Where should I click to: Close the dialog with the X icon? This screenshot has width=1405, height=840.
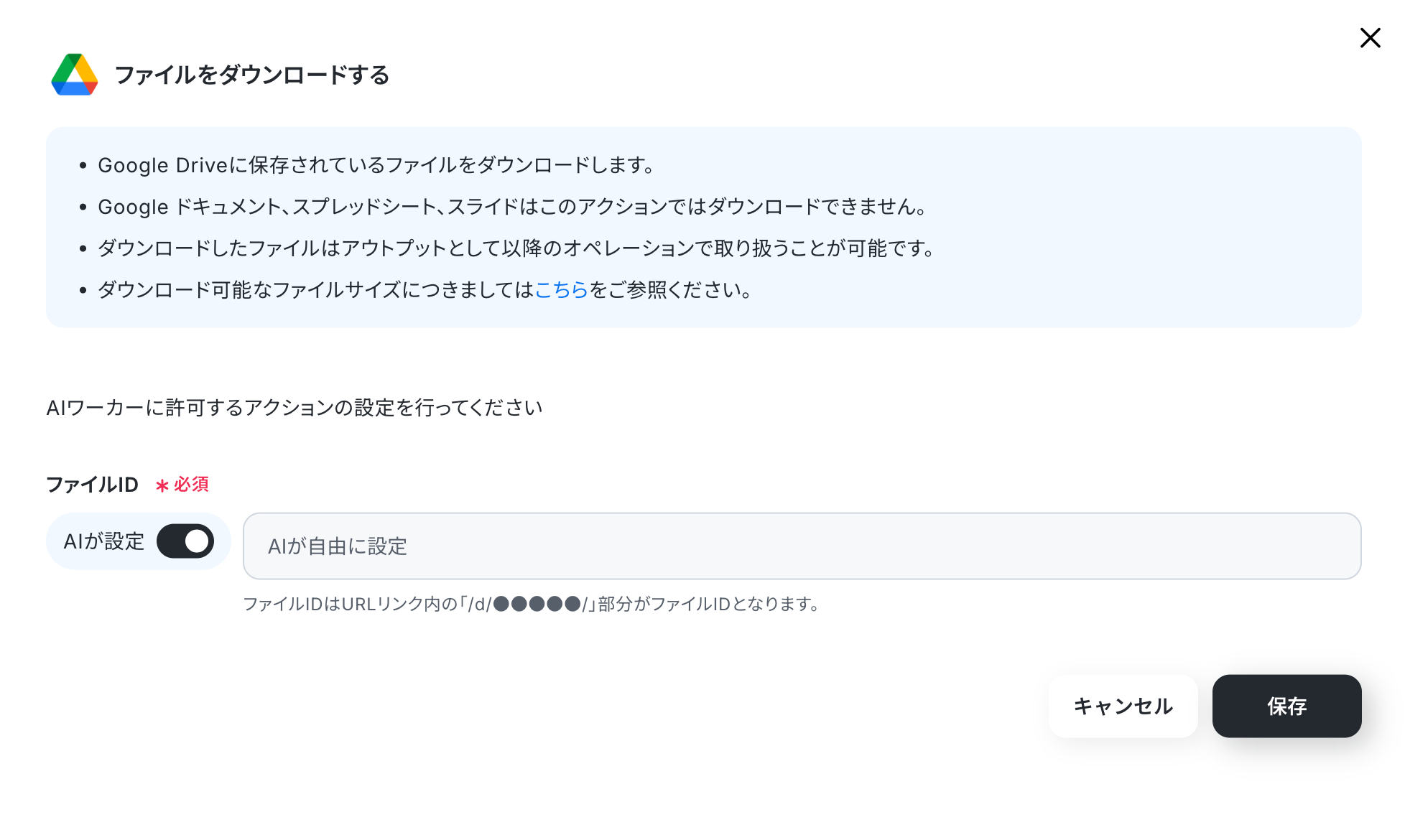(x=1370, y=38)
